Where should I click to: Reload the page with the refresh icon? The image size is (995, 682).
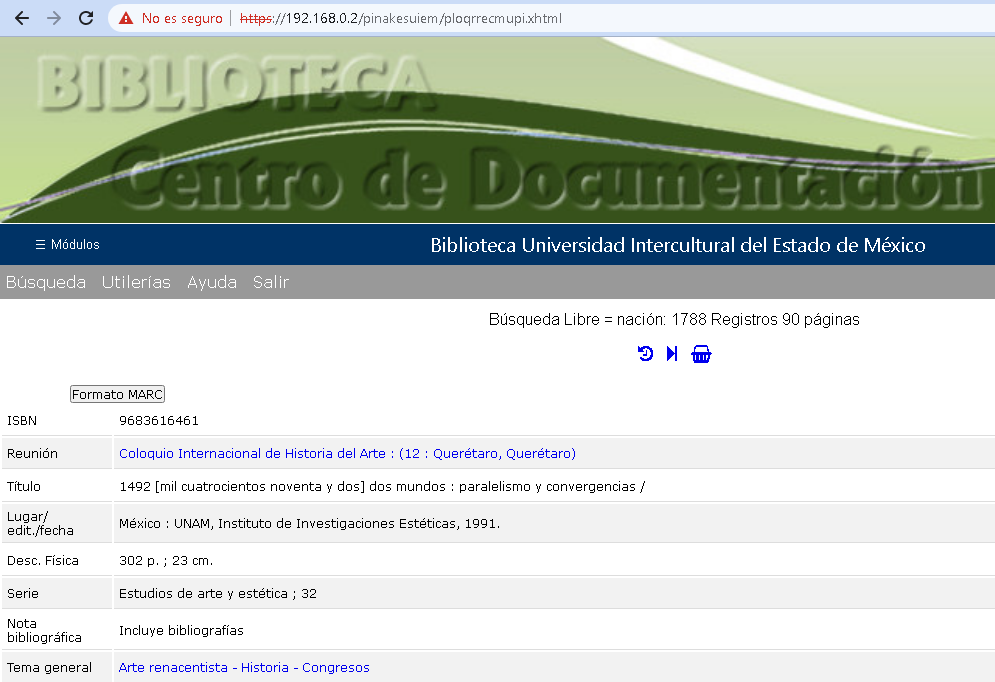86,18
